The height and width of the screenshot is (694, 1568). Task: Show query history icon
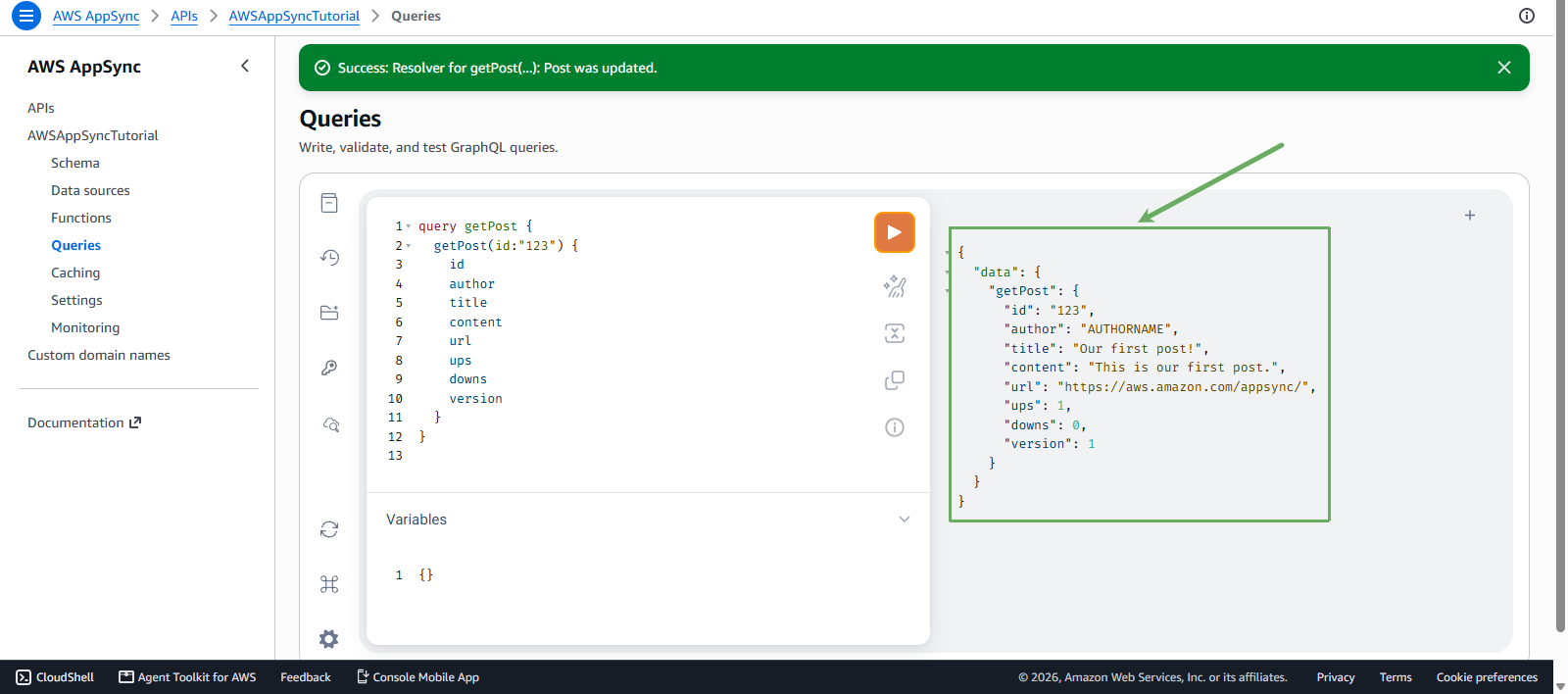click(329, 258)
